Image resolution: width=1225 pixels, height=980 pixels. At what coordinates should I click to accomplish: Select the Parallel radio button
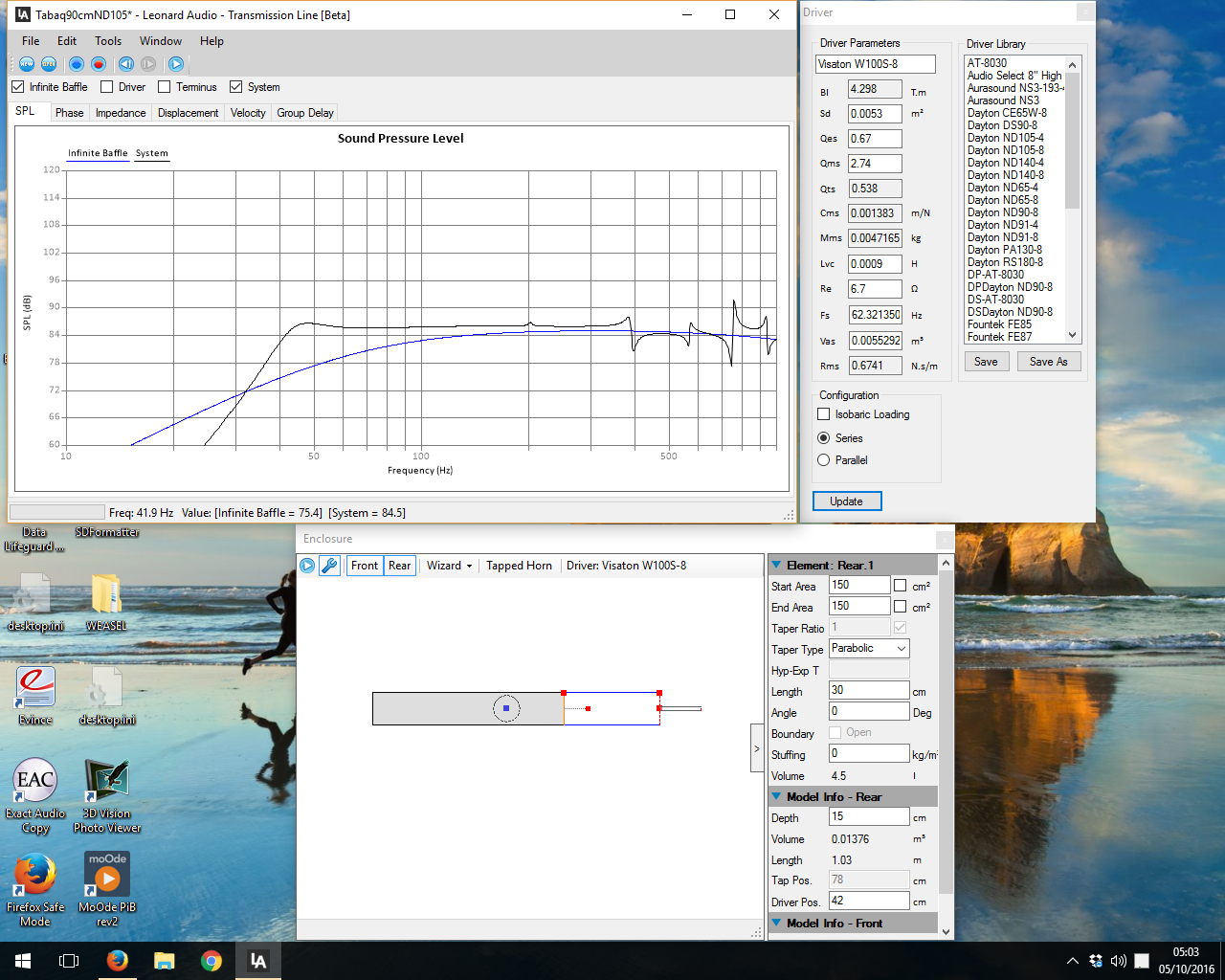824,460
